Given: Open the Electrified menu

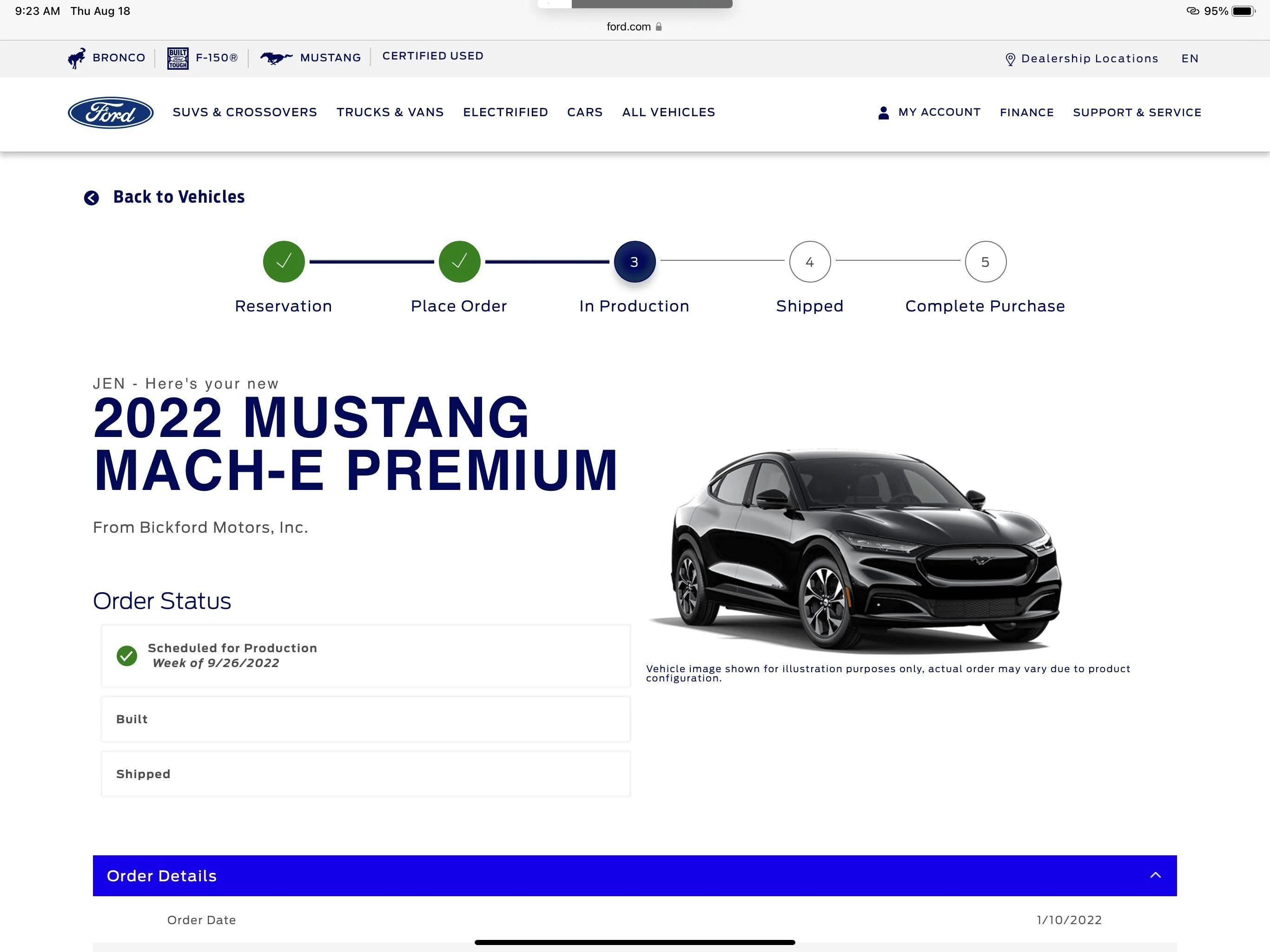Looking at the screenshot, I should 505,112.
